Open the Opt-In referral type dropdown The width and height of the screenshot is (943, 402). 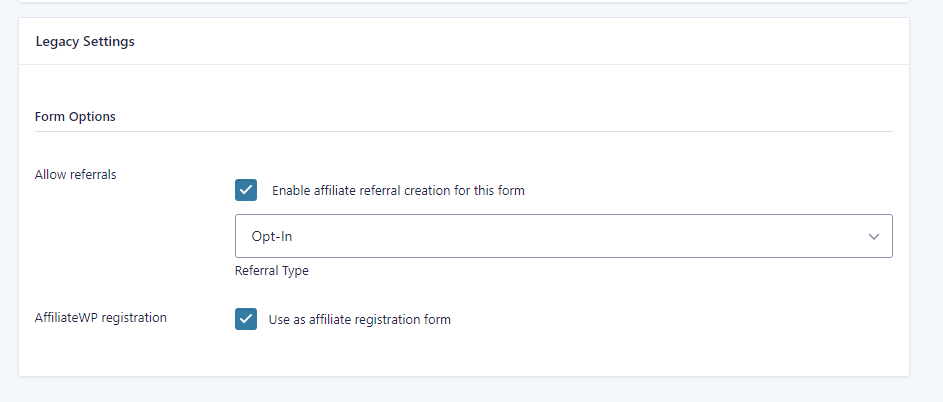click(564, 236)
